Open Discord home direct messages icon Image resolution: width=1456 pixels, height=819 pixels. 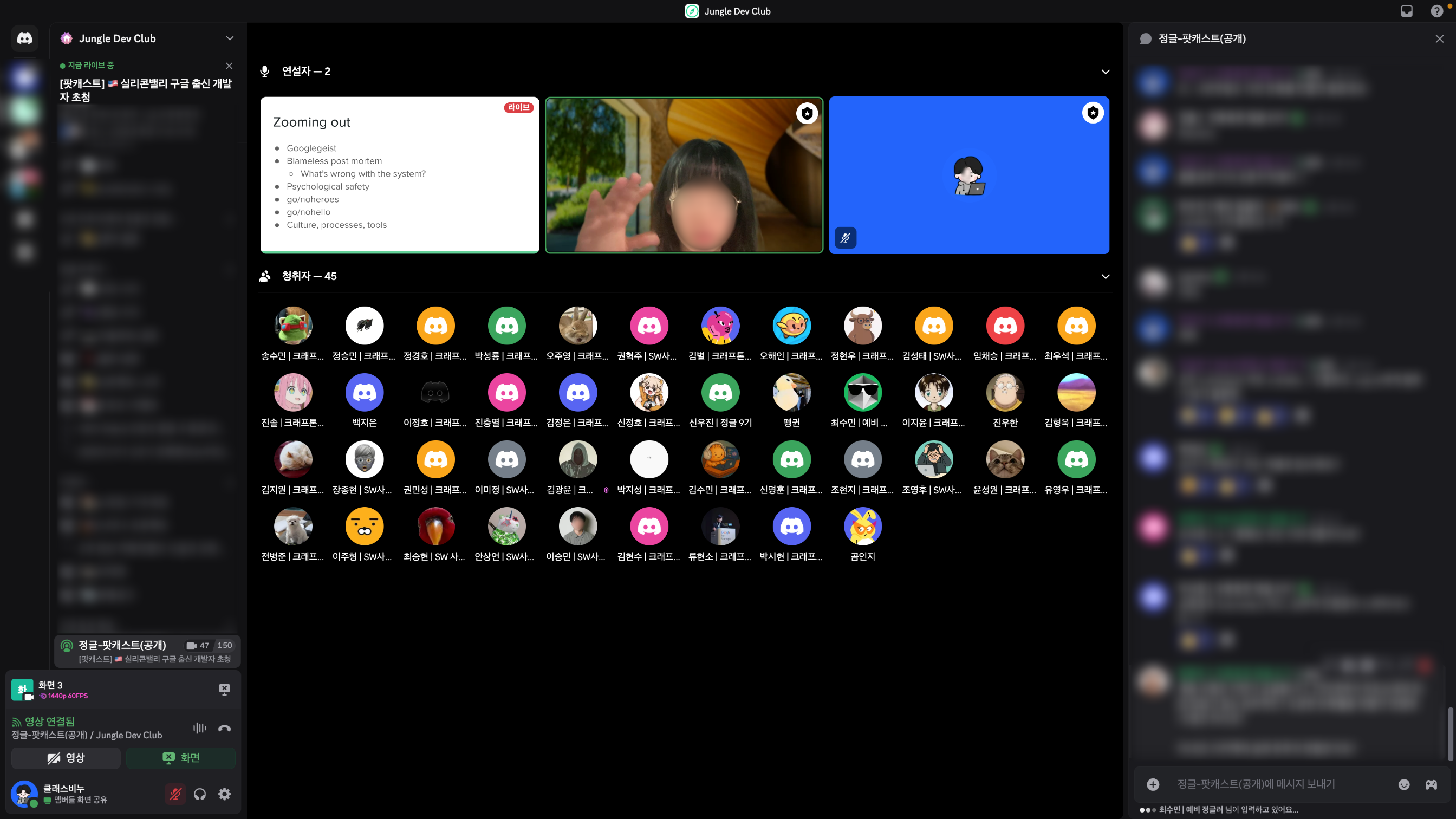24,38
